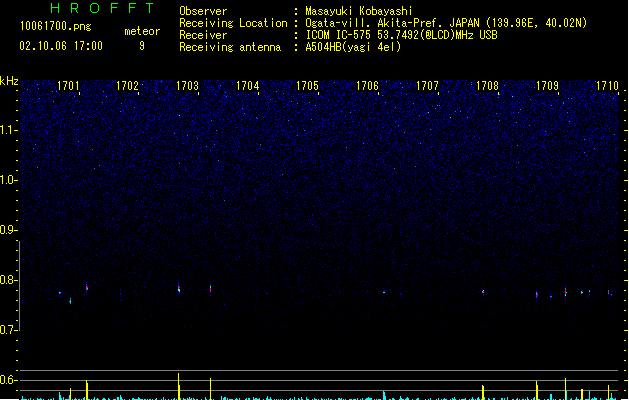Click the 1.1 frequency axis label
This screenshot has height=400, width=629.
tap(8, 130)
